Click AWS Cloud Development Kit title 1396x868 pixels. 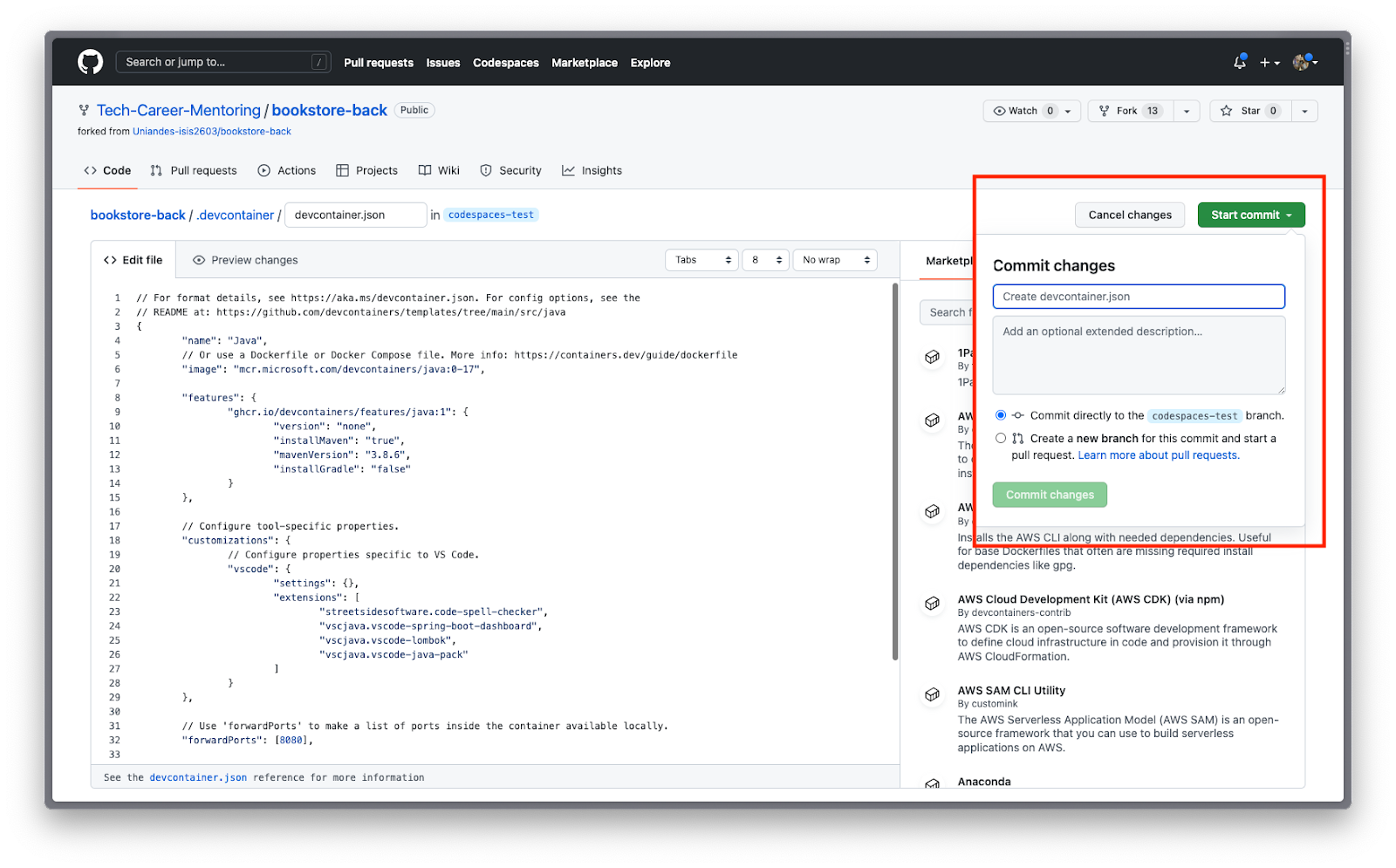click(1091, 599)
